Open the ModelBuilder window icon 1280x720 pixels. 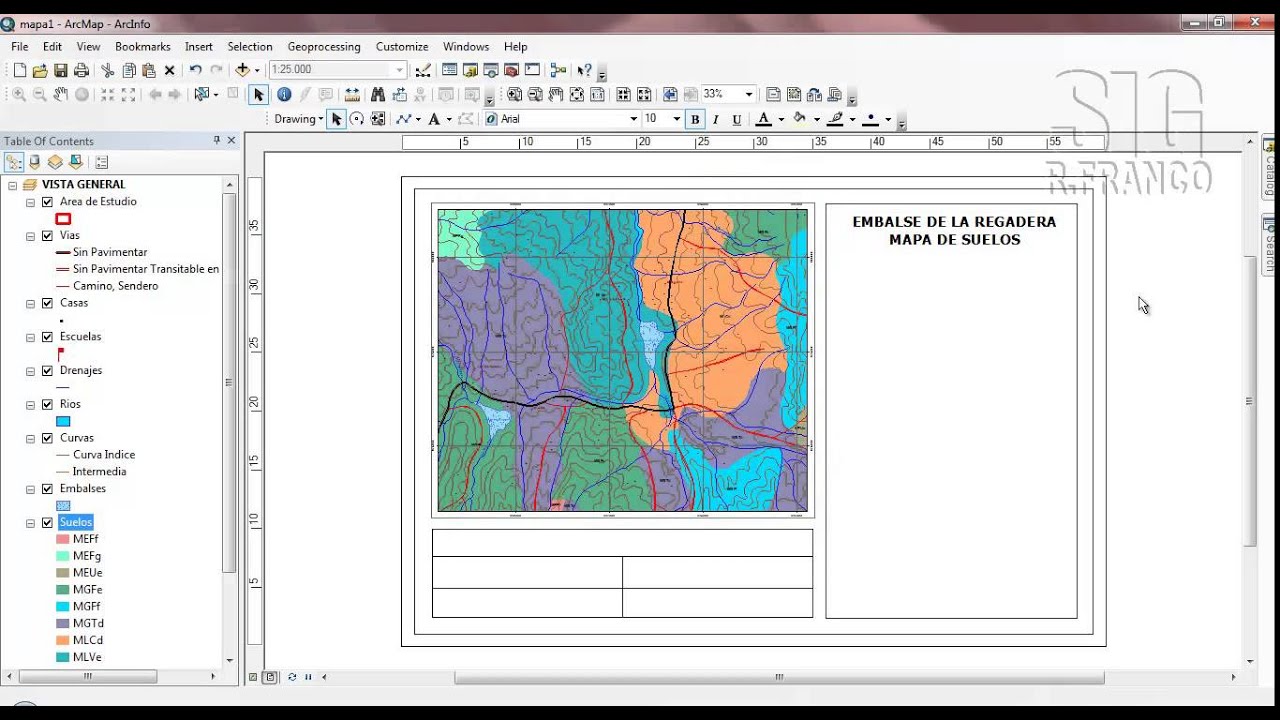558,70
